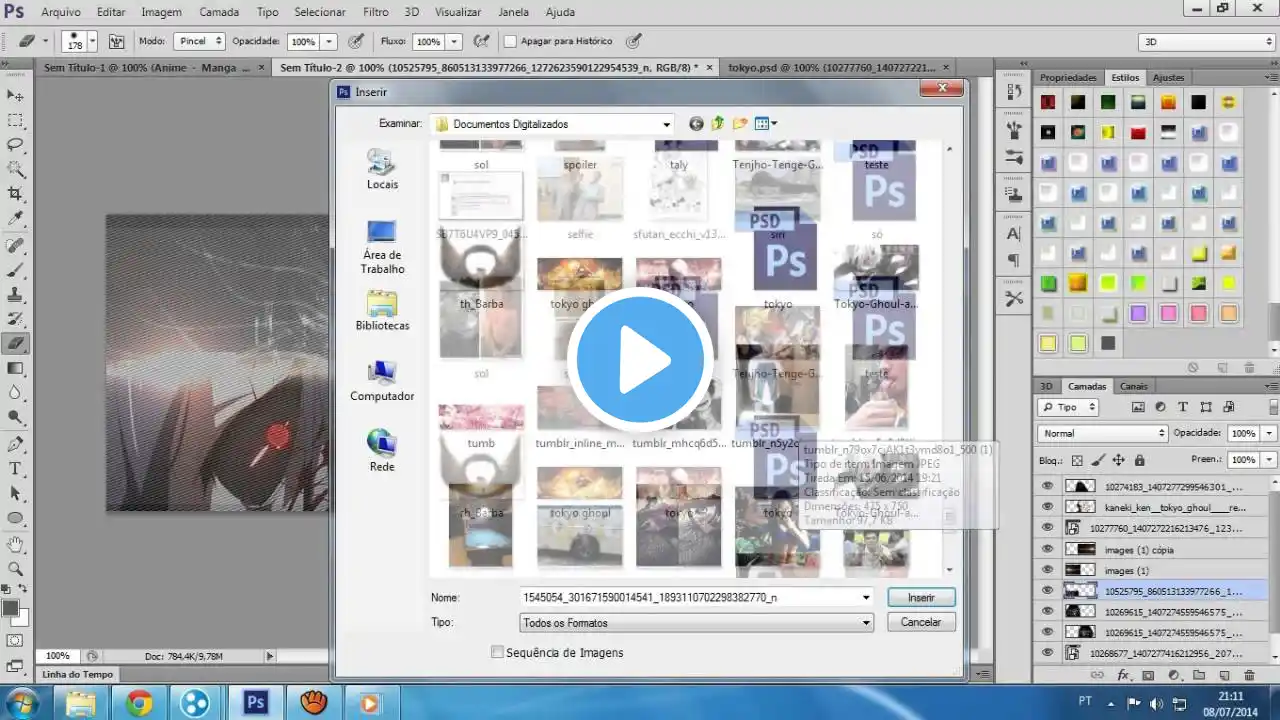Toggle Apagar para Histórico checkbox
The width and height of the screenshot is (1280, 720).
click(x=510, y=42)
